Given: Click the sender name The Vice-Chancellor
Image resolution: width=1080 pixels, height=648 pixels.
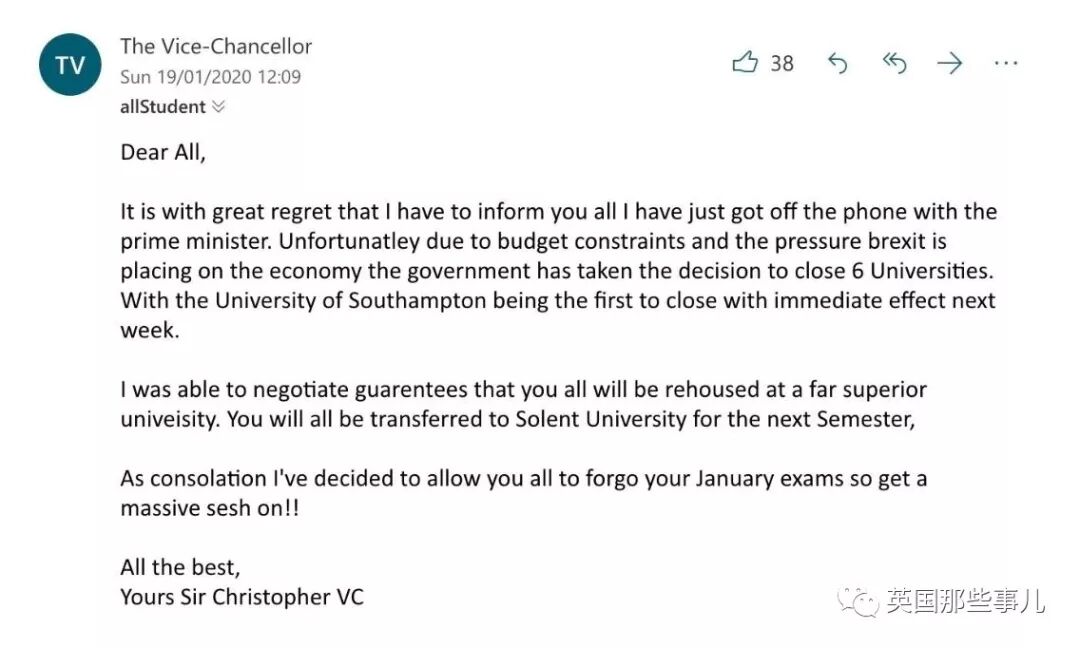Looking at the screenshot, I should tap(216, 46).
